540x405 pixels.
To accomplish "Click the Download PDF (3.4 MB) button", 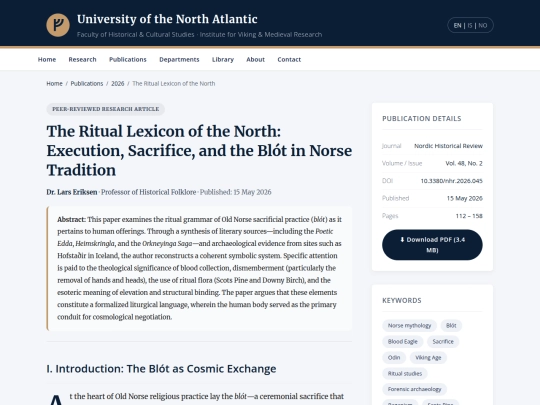I will pos(432,245).
